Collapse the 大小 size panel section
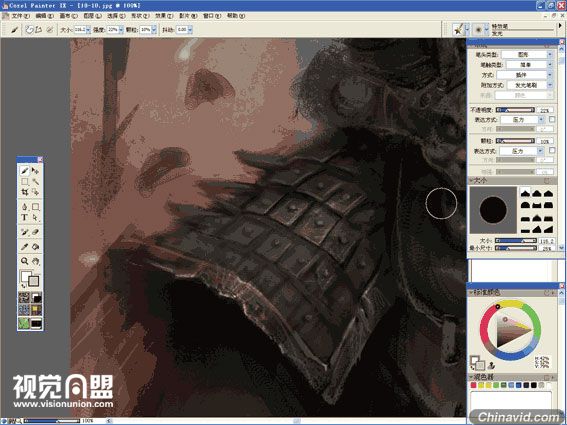The image size is (567, 425). click(x=472, y=180)
